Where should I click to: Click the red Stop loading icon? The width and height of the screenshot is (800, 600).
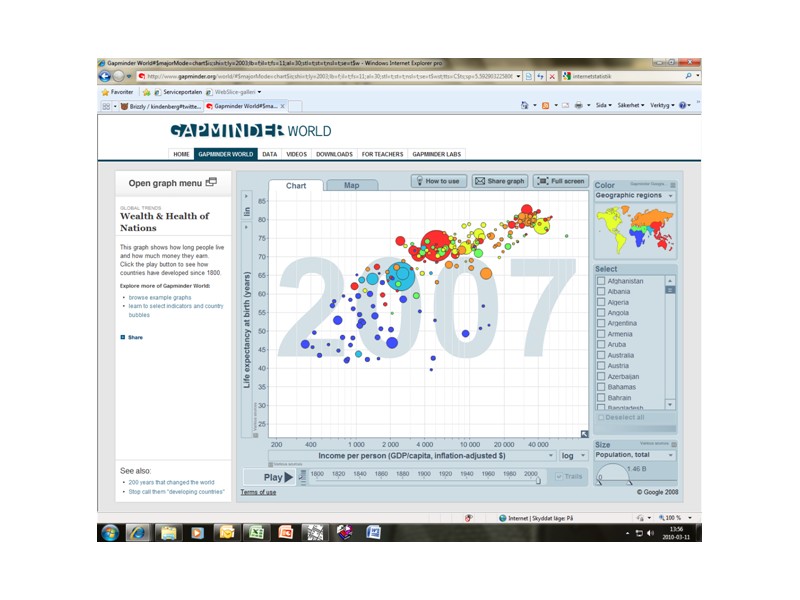552,77
